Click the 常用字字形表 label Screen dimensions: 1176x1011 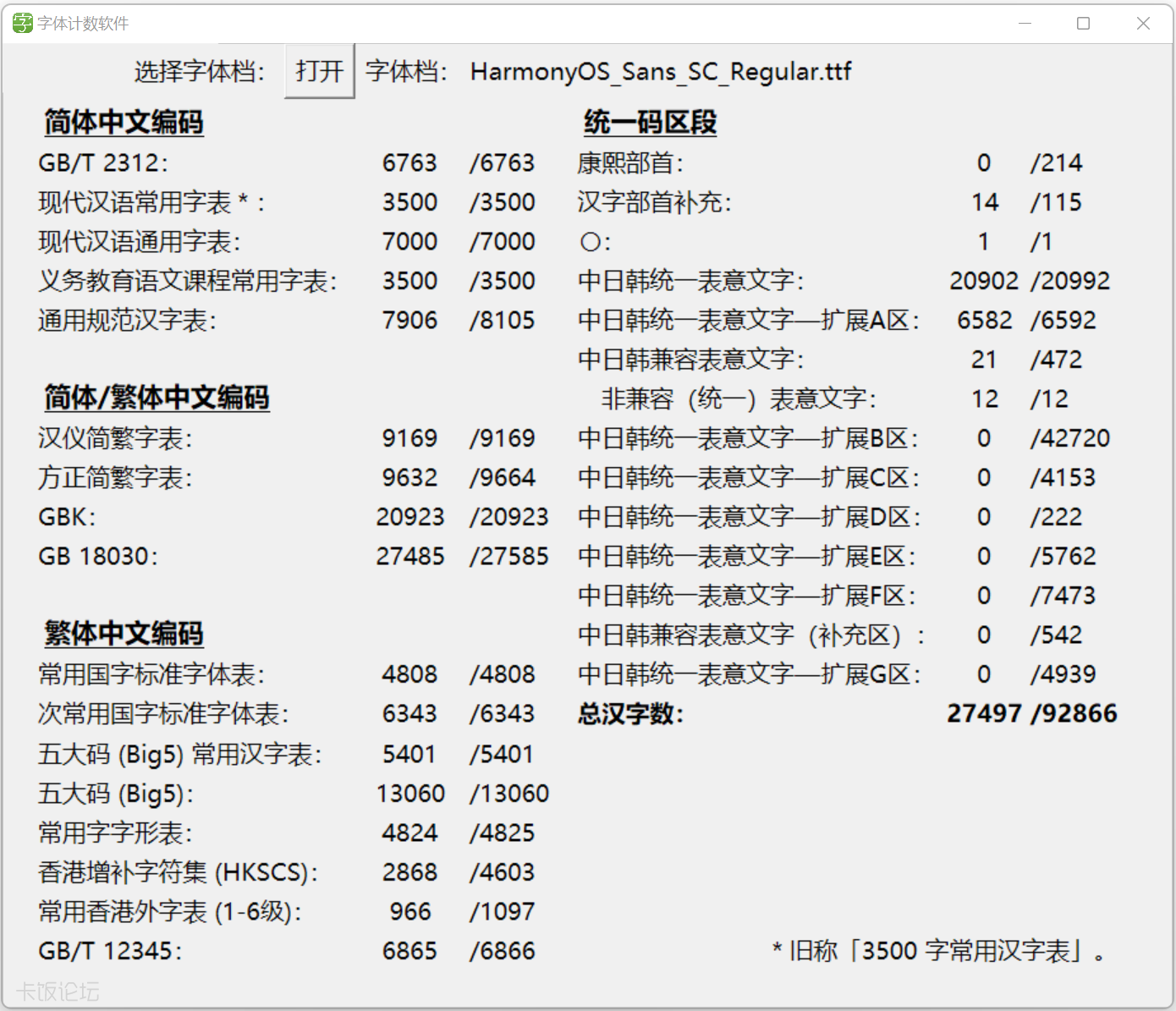point(116,833)
